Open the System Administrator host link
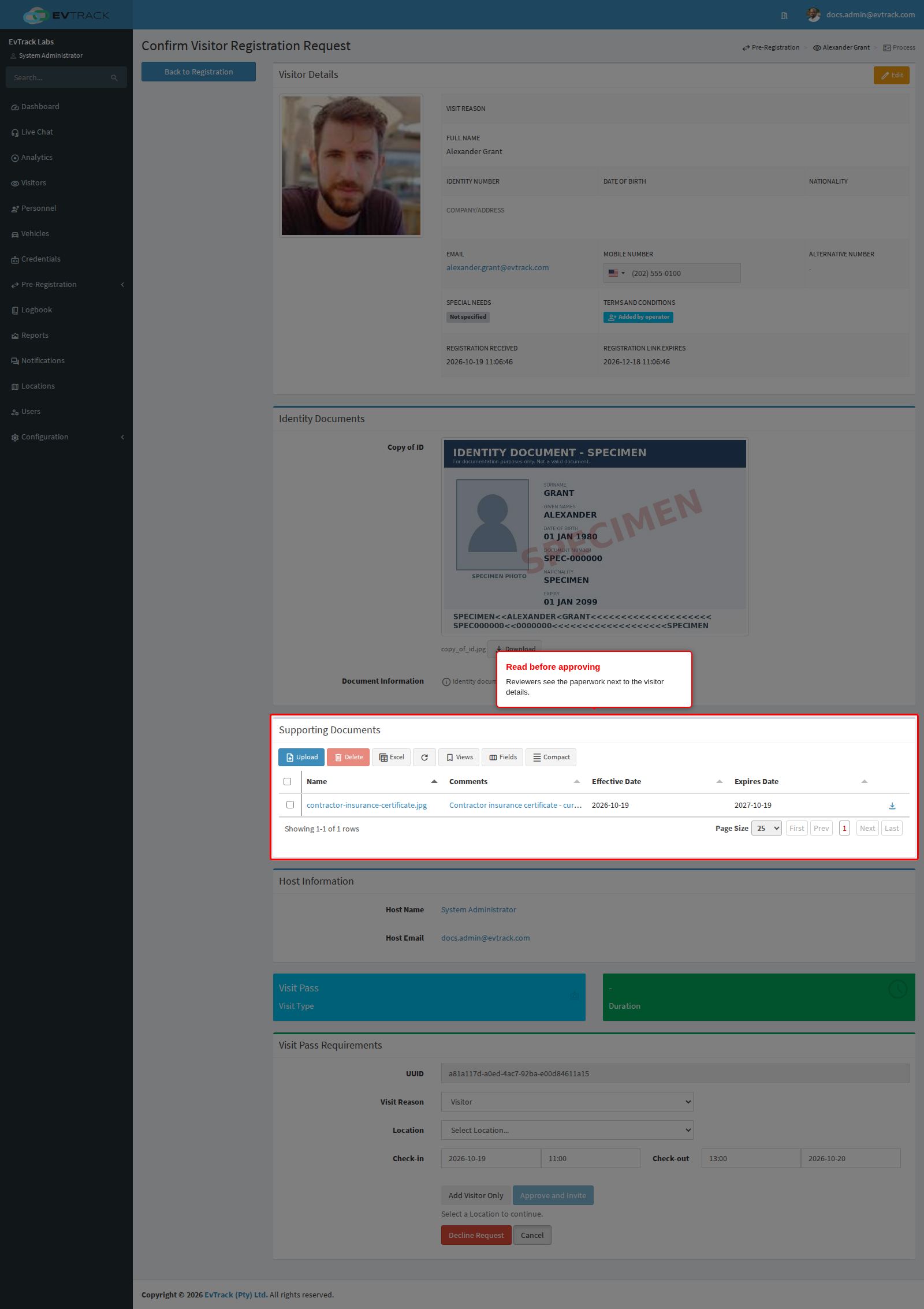The image size is (924, 1309). (x=479, y=910)
